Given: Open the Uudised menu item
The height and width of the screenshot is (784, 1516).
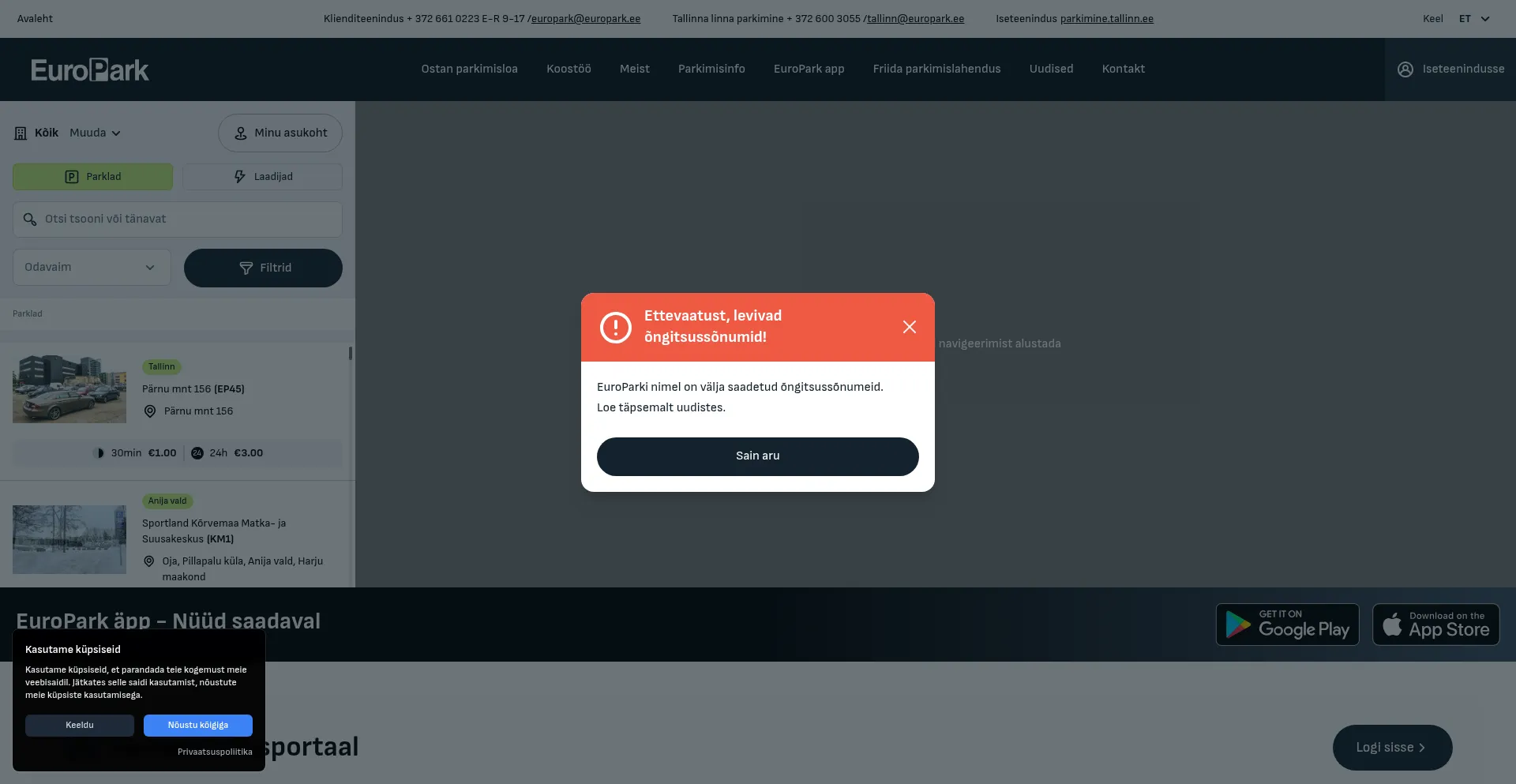Looking at the screenshot, I should [1052, 69].
